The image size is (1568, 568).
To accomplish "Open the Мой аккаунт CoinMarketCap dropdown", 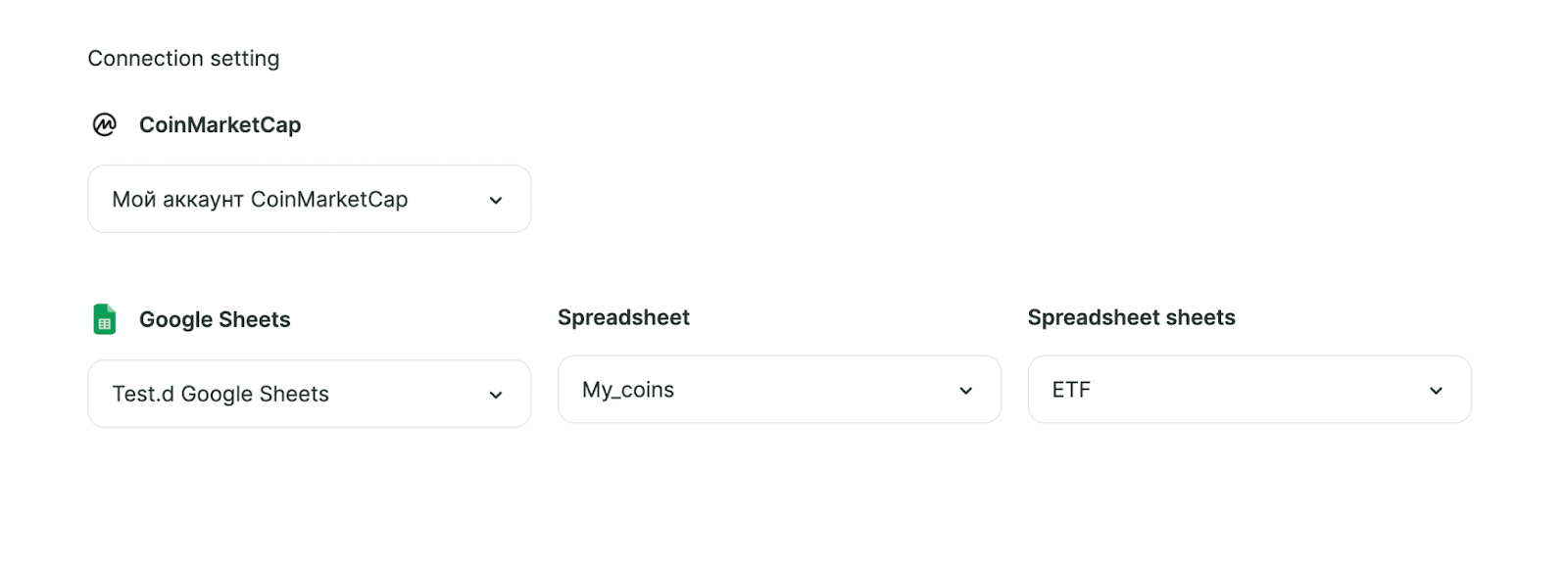I will coord(310,199).
